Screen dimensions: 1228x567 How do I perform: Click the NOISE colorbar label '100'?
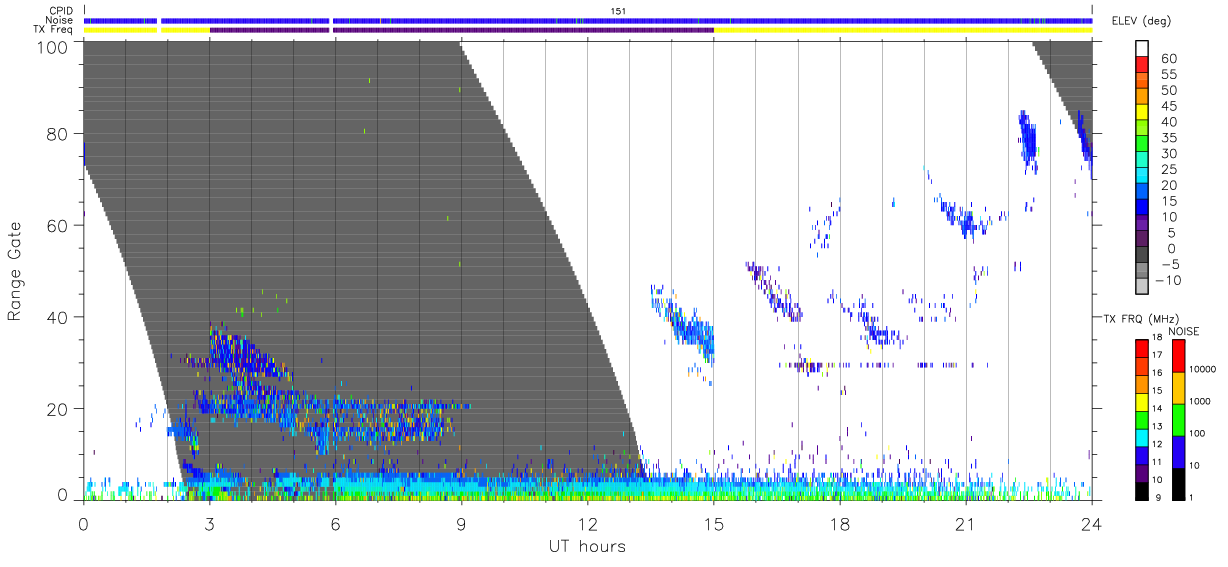pyautogui.click(x=1199, y=433)
